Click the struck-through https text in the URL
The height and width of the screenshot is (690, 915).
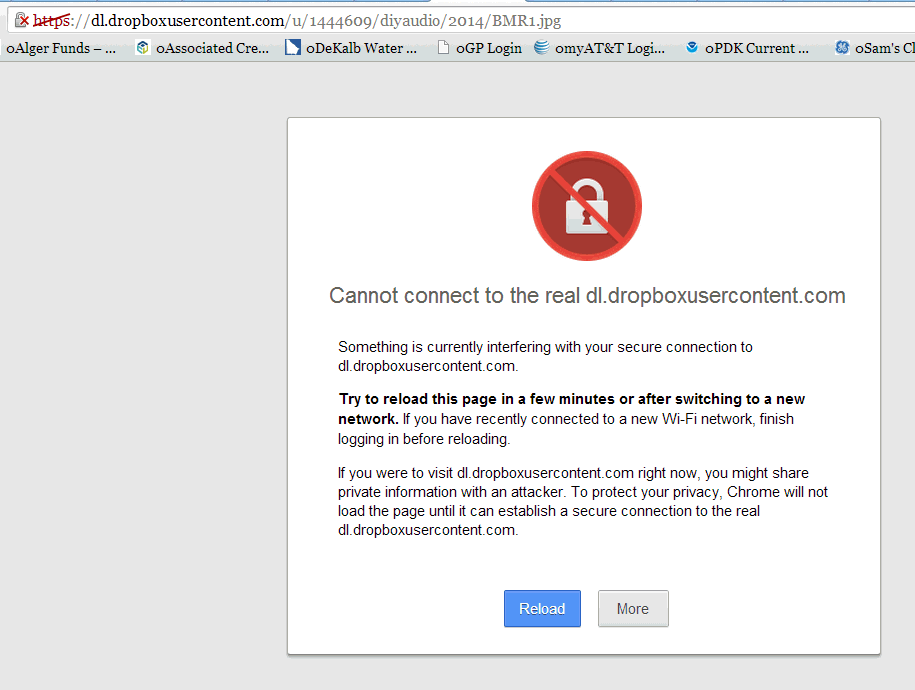pyautogui.click(x=52, y=20)
